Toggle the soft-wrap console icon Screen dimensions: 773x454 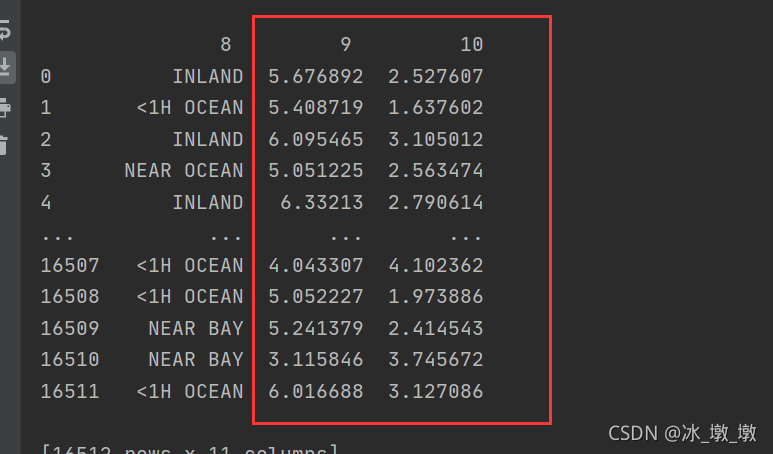4,30
